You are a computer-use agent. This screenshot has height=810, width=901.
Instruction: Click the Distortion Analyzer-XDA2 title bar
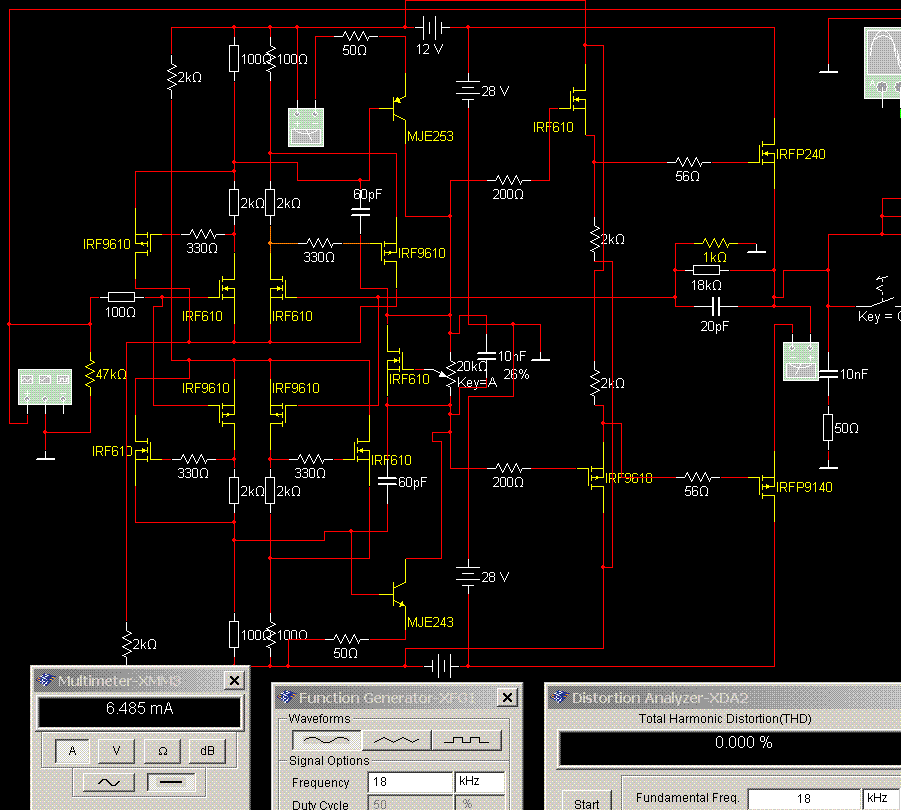tap(723, 697)
